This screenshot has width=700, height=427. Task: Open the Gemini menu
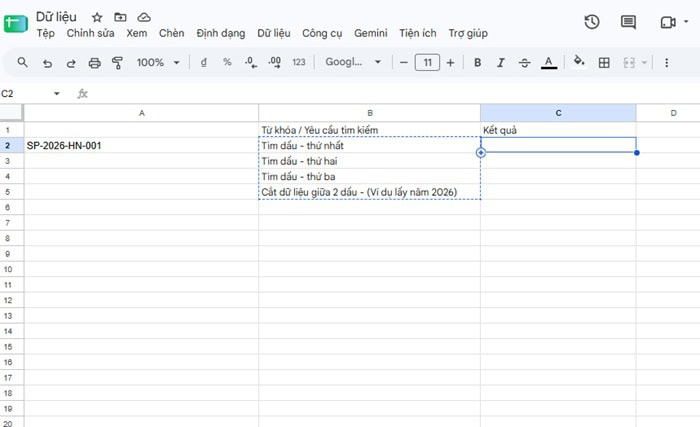[371, 33]
